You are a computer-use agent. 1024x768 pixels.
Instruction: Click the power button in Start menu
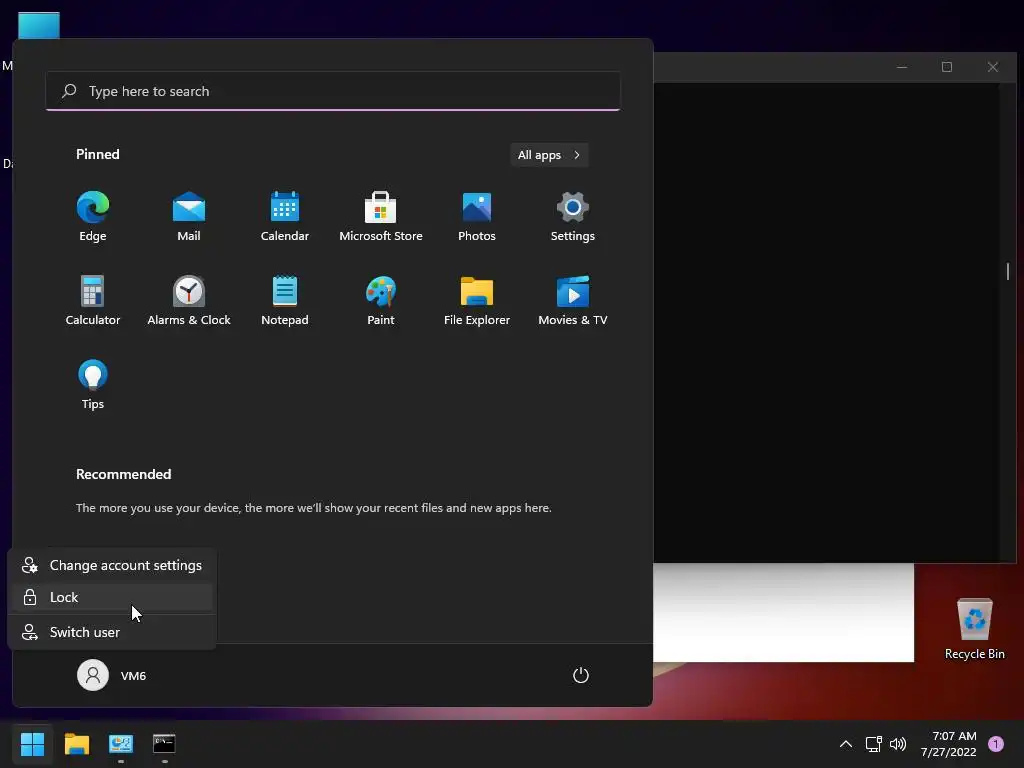point(581,675)
